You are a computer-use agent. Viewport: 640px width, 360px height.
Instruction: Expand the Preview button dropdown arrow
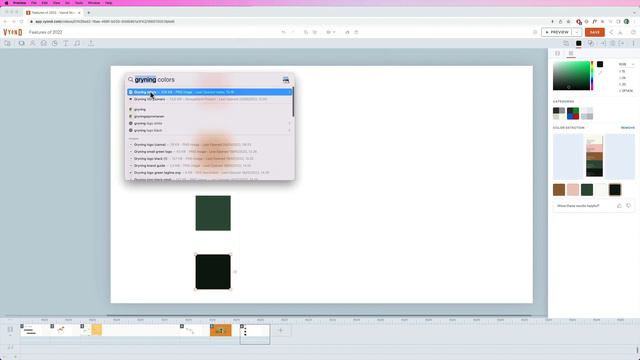[576, 32]
